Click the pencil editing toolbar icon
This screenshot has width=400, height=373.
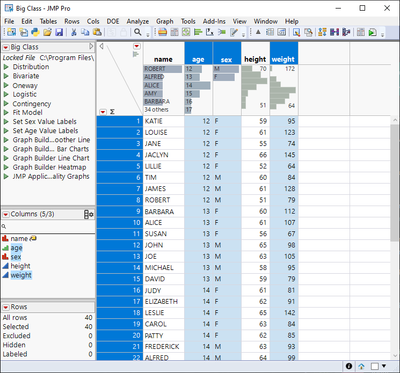pos(234,32)
